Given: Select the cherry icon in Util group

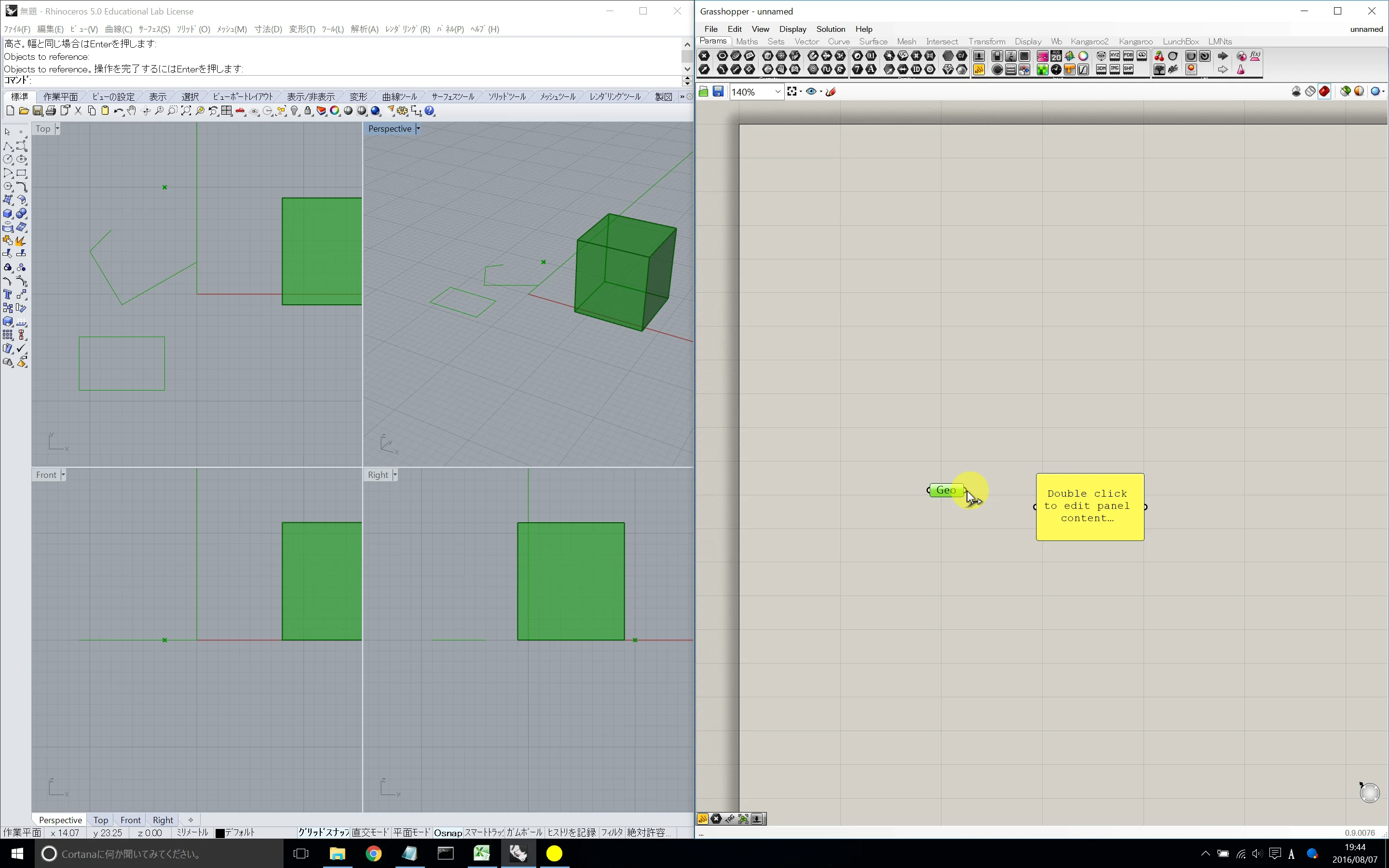Looking at the screenshot, I should coord(1159,55).
